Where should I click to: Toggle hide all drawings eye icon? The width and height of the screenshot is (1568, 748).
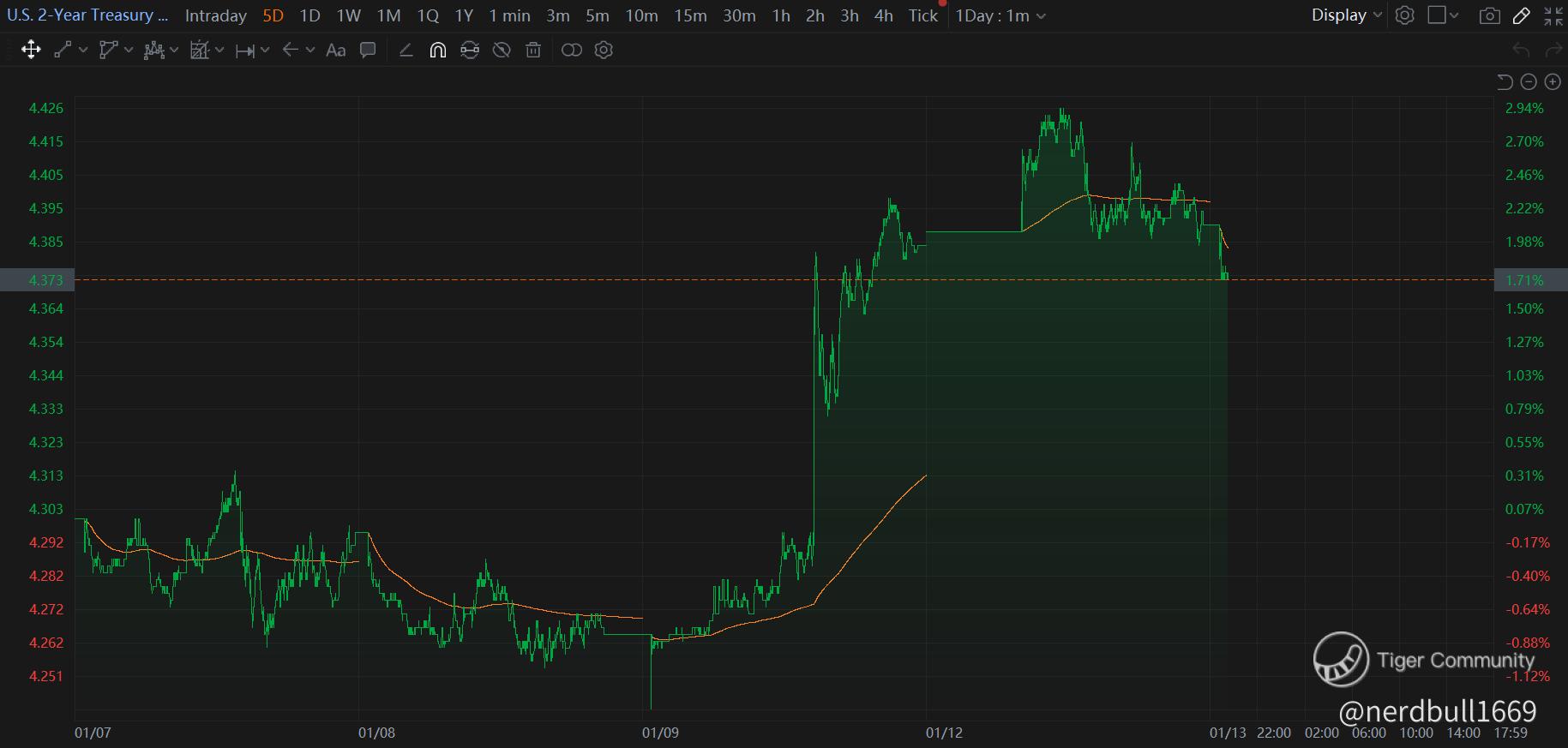(502, 51)
